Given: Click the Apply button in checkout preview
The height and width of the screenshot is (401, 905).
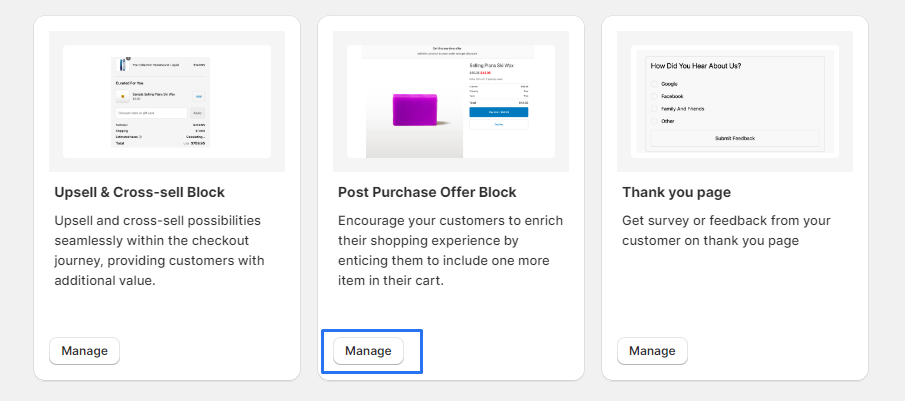Looking at the screenshot, I should (x=197, y=113).
